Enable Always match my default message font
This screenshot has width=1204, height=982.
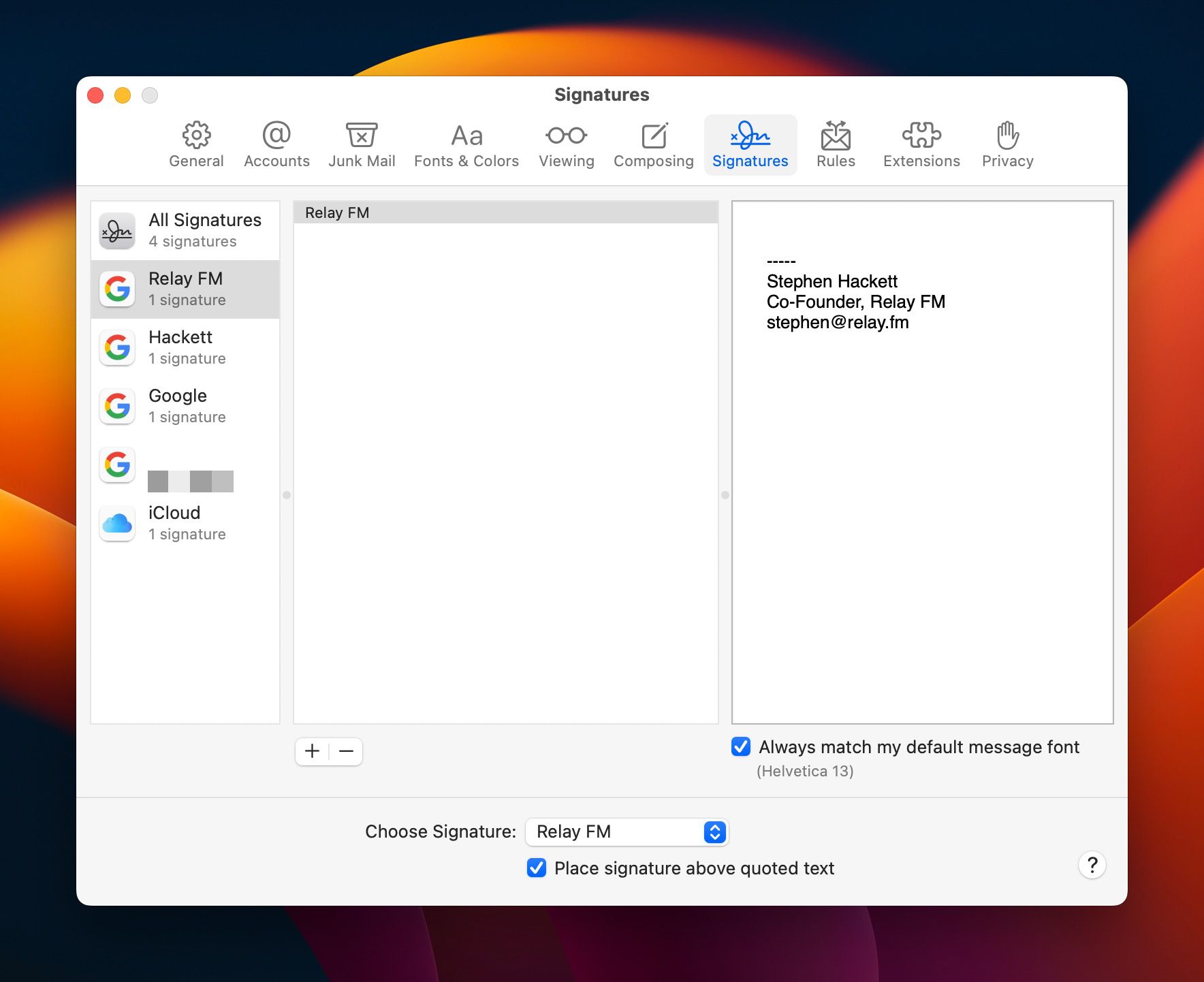740,747
